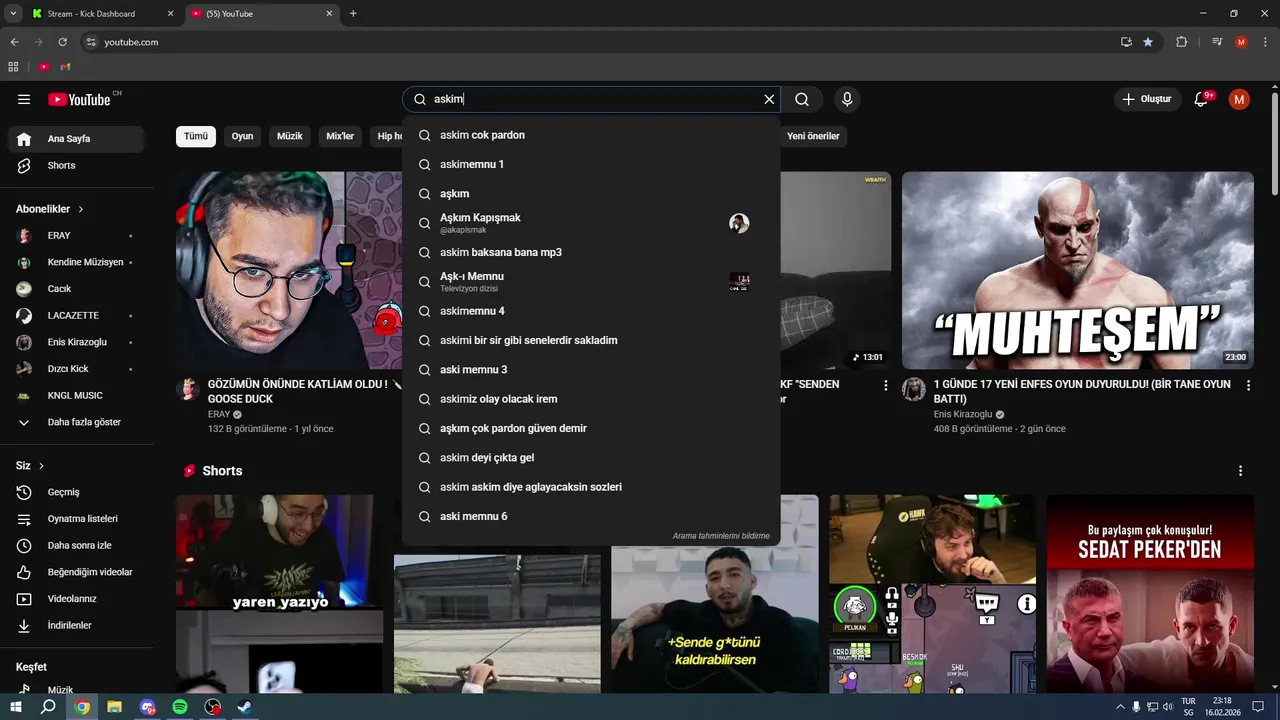
Task: Choose the Aşkım Kapışmak channel suggestion
Action: pyautogui.click(x=591, y=223)
